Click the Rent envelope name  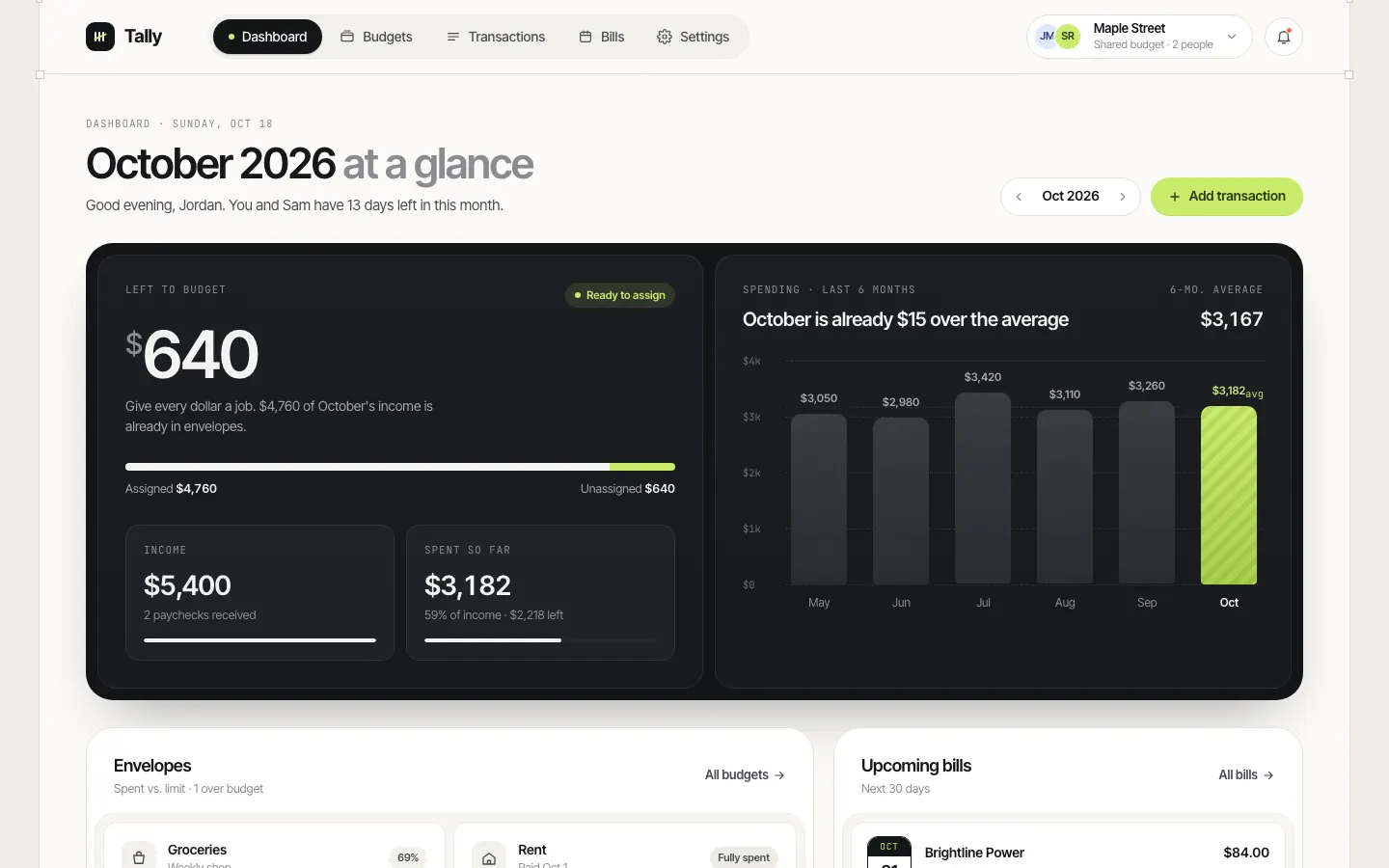[532, 850]
